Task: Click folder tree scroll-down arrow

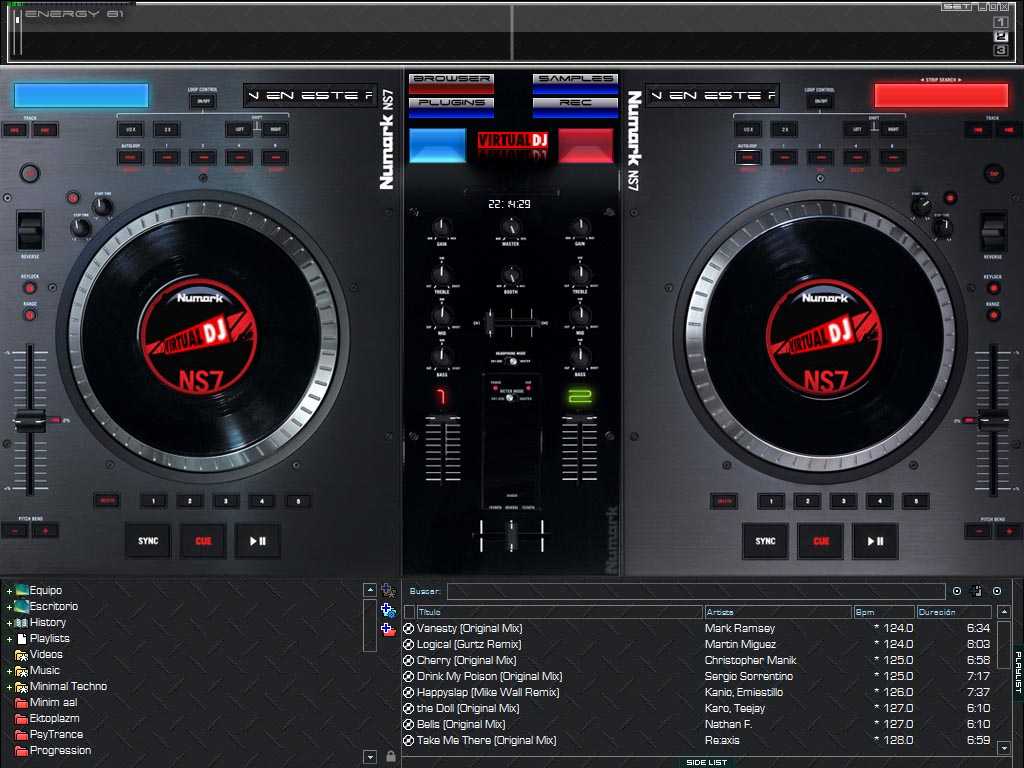Action: tap(370, 757)
